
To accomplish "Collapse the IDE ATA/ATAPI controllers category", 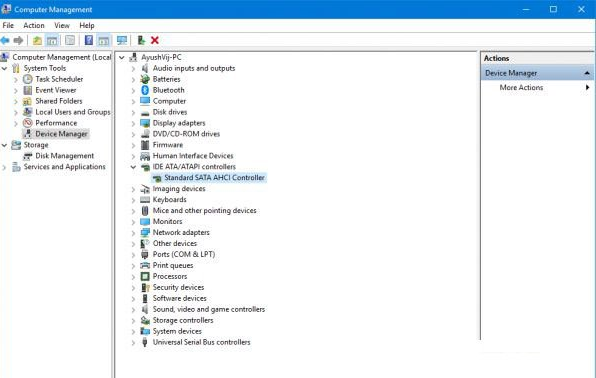I will [x=133, y=167].
